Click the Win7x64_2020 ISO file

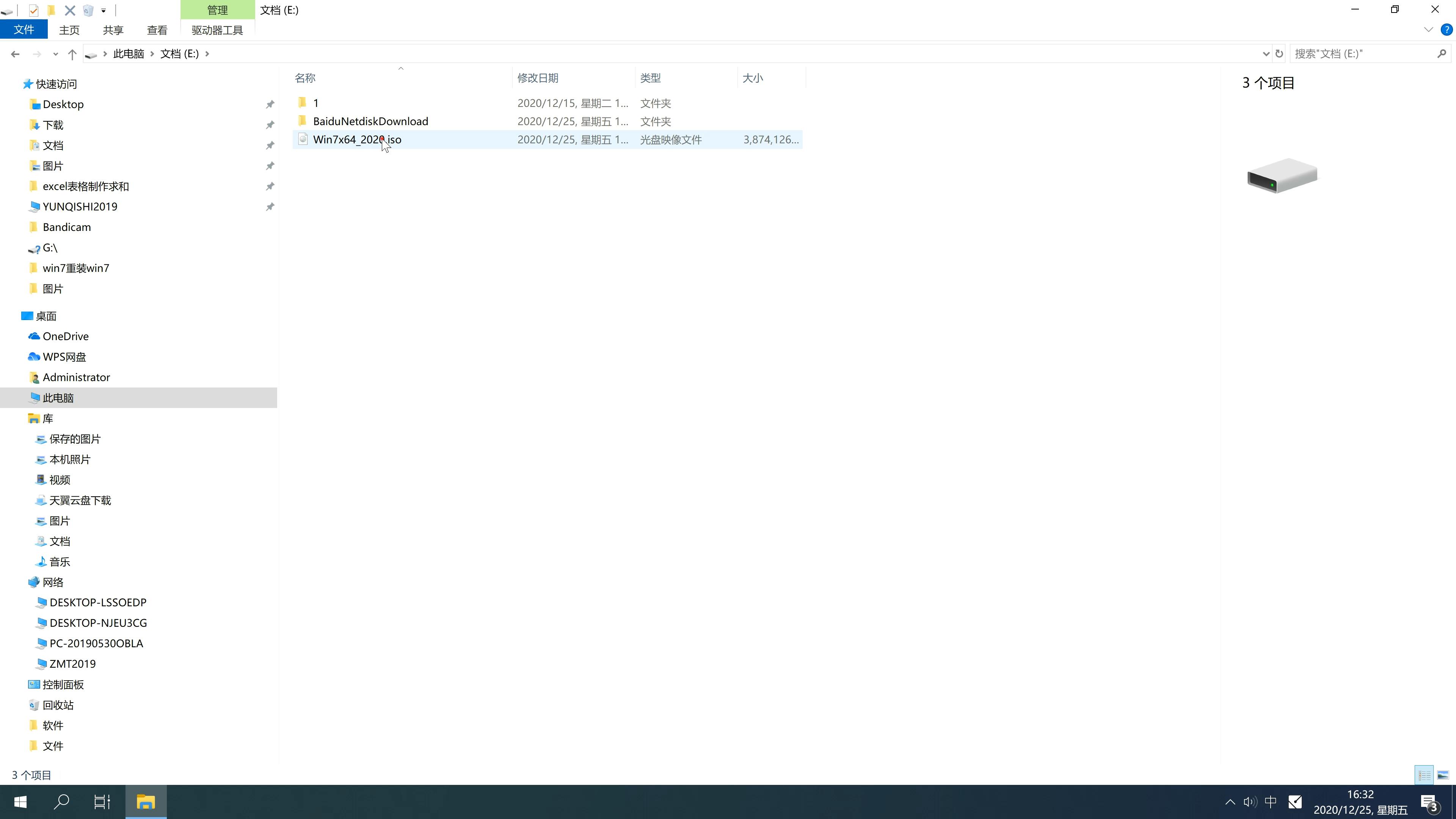point(357,139)
